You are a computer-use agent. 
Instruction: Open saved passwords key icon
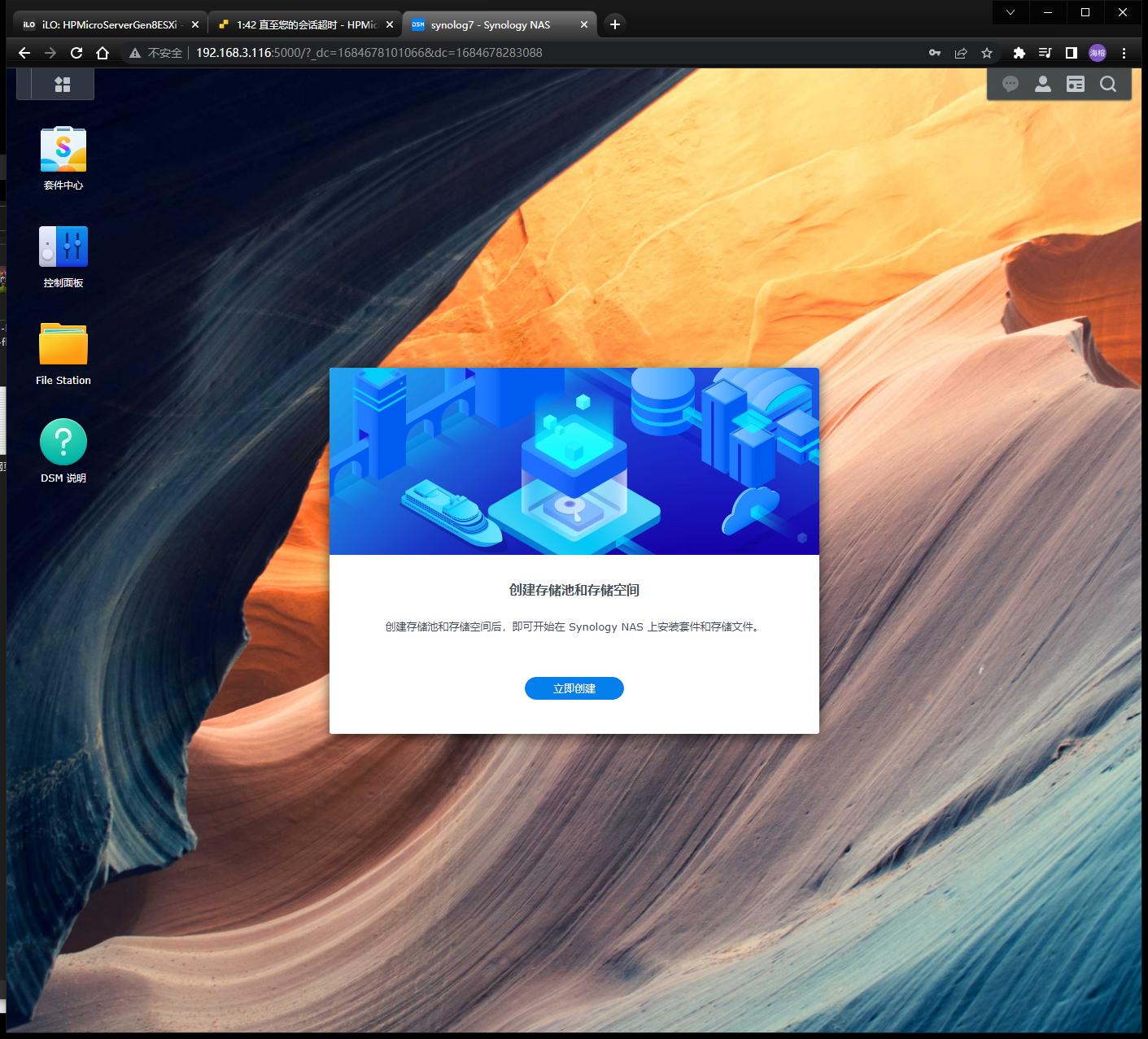[x=935, y=53]
